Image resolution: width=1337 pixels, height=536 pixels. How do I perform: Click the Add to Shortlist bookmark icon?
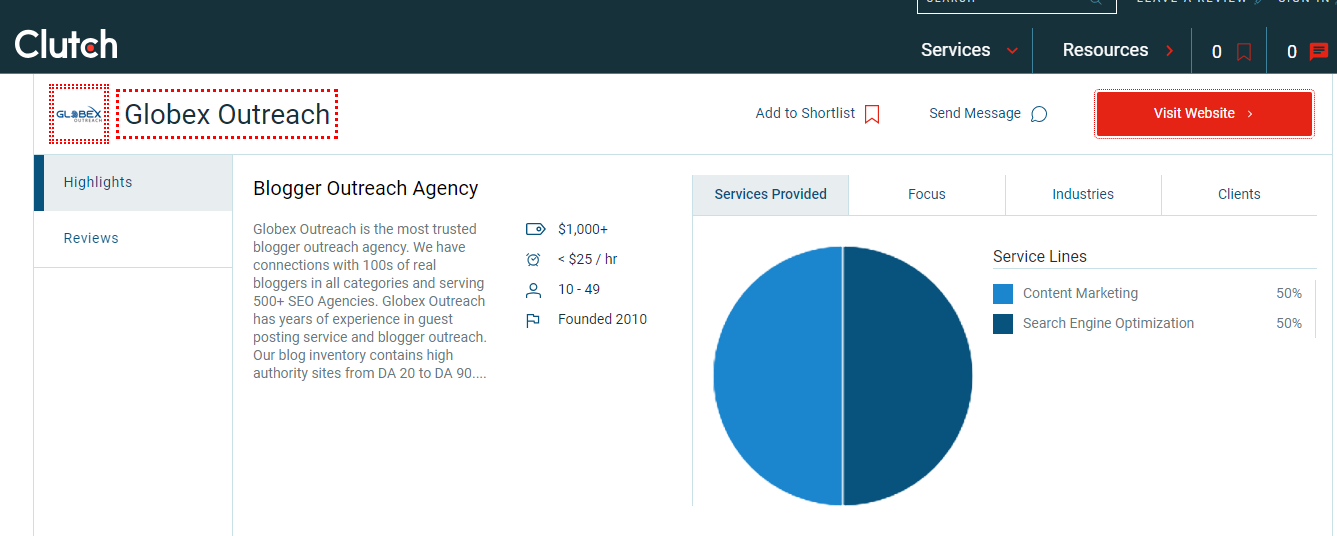[872, 114]
